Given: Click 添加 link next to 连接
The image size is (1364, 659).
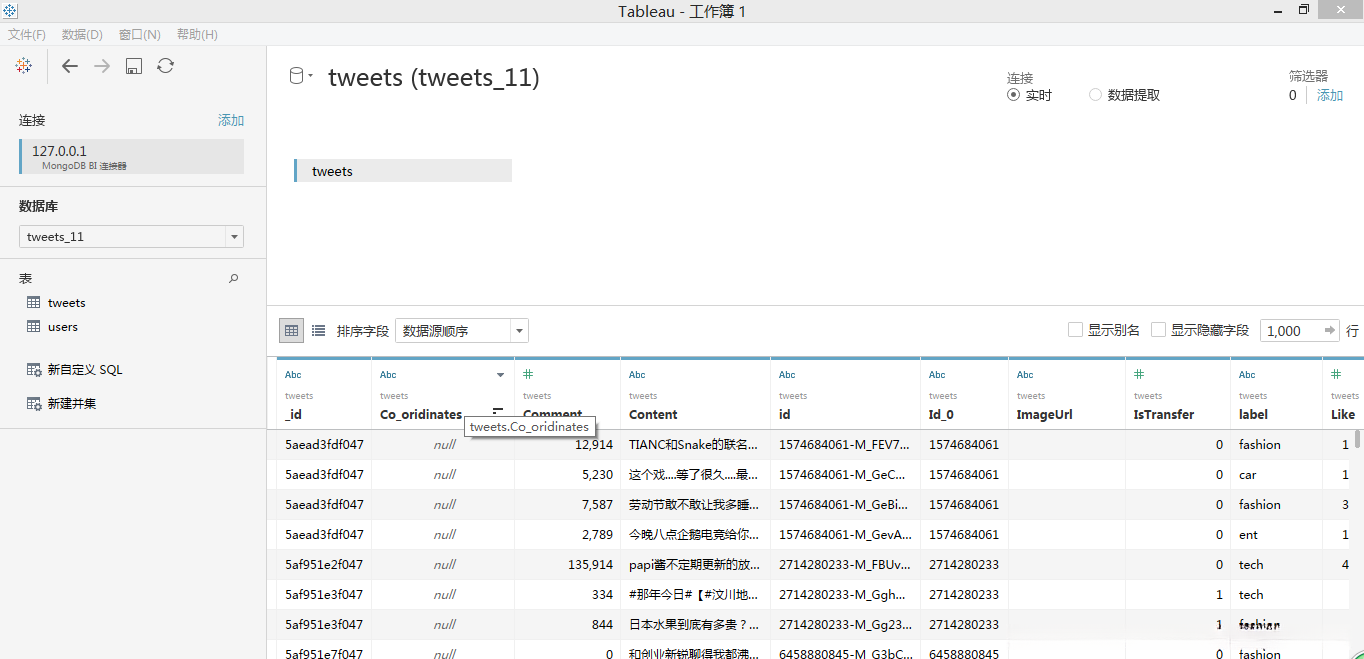Looking at the screenshot, I should [231, 120].
